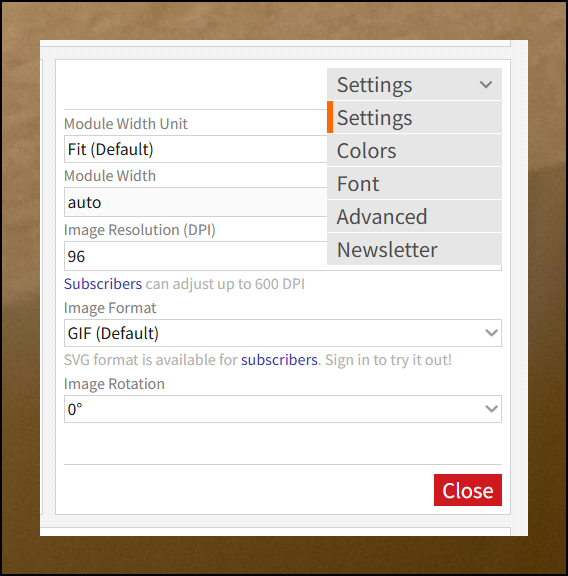Open the Module Width Unit dropdown
568x576 pixels.
click(x=195, y=149)
